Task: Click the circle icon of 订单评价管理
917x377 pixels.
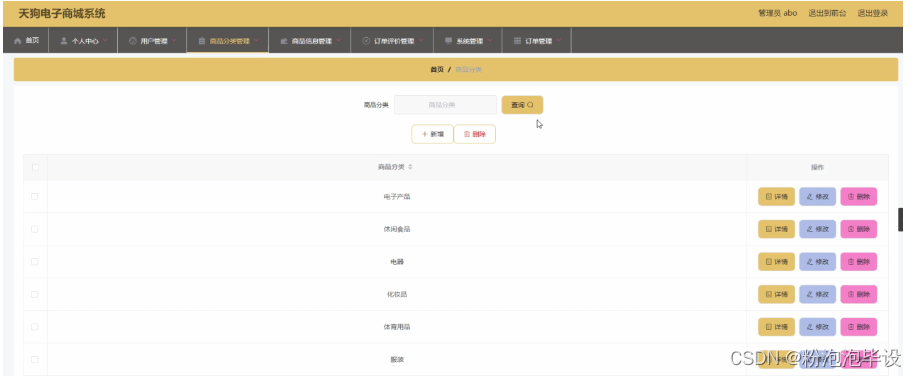Action: [366, 41]
